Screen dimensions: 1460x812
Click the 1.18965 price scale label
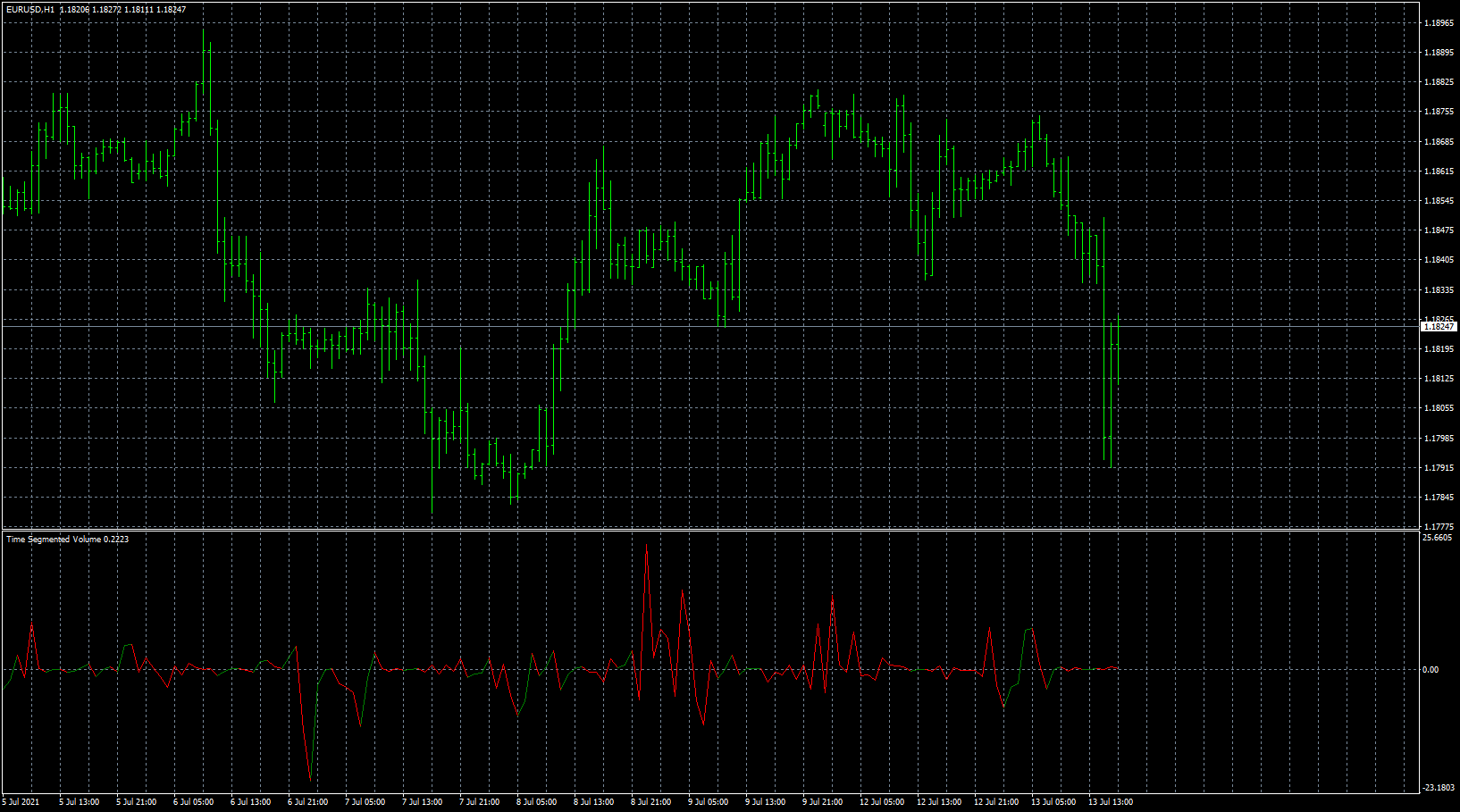(1439, 23)
